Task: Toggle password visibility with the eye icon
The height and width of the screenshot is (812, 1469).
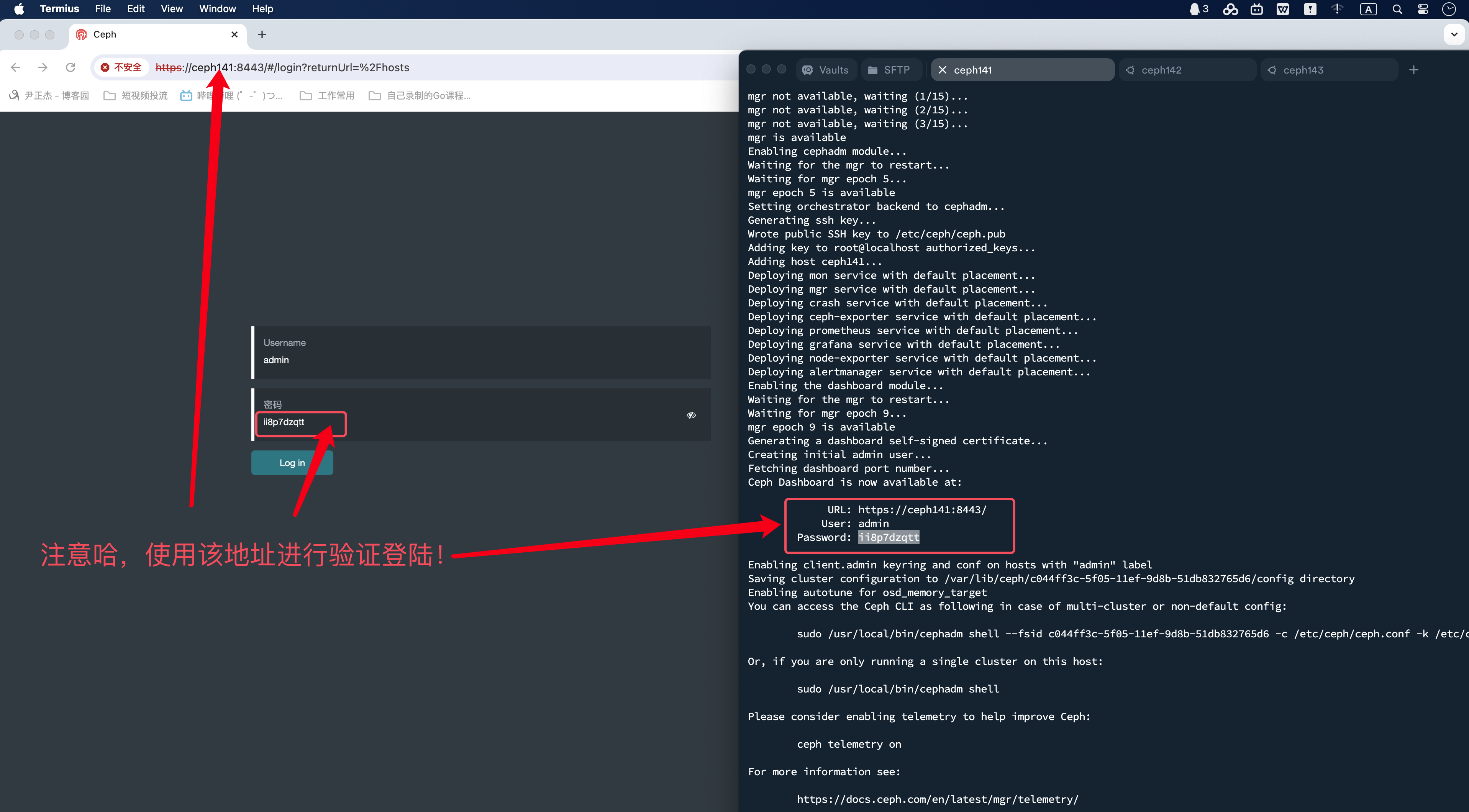Action: (x=690, y=415)
